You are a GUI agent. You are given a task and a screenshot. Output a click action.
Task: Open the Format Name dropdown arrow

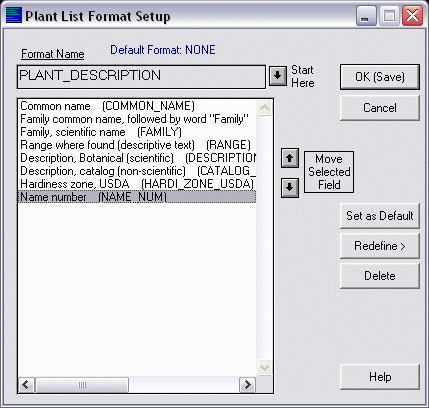click(x=278, y=76)
